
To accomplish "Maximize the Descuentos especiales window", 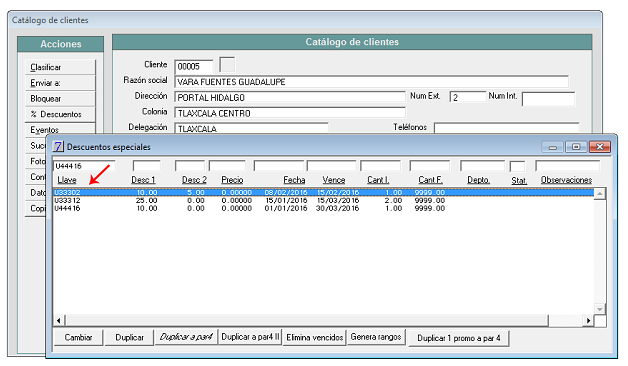I will tap(576, 147).
